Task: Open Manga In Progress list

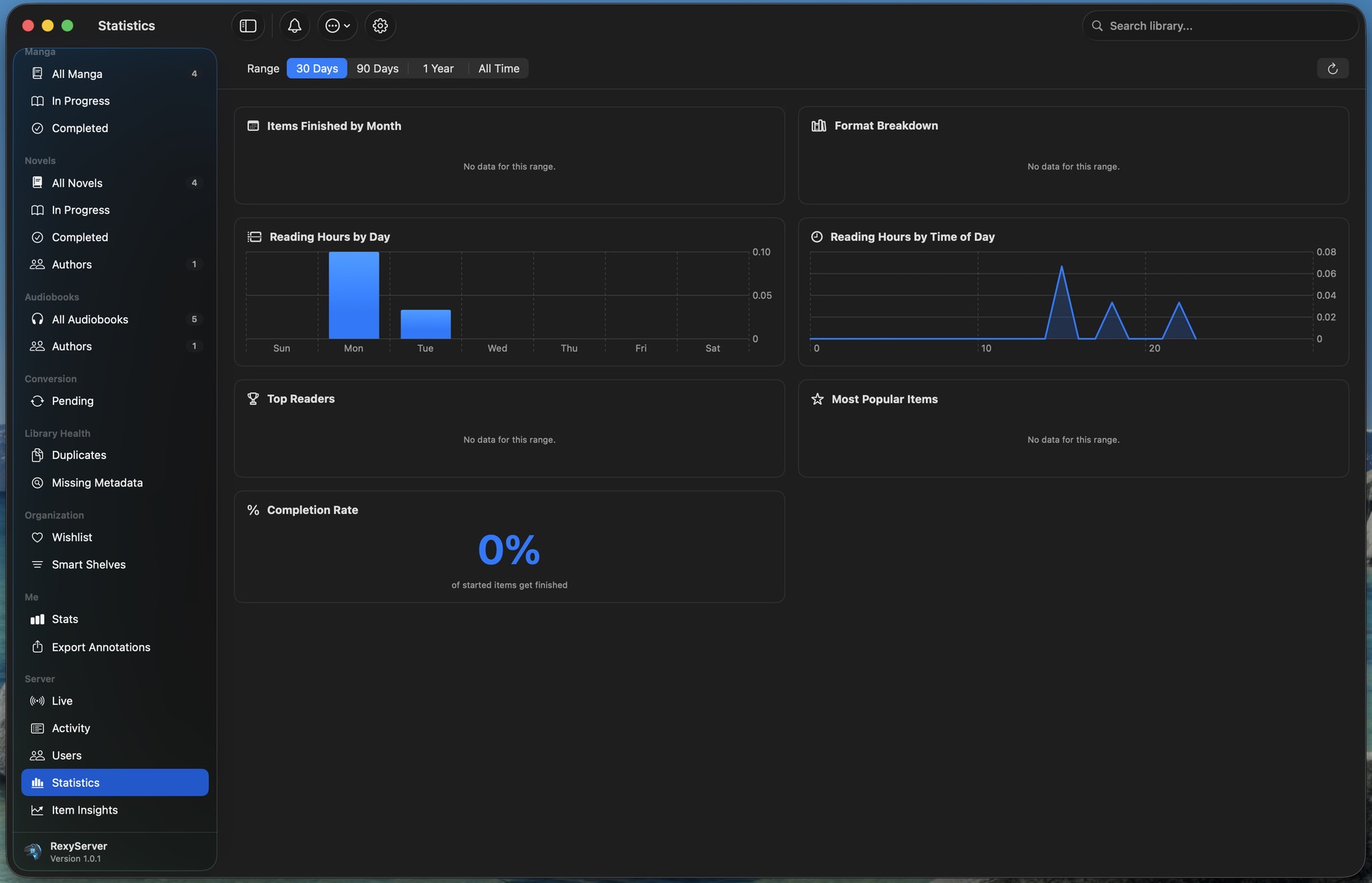Action: [x=114, y=101]
